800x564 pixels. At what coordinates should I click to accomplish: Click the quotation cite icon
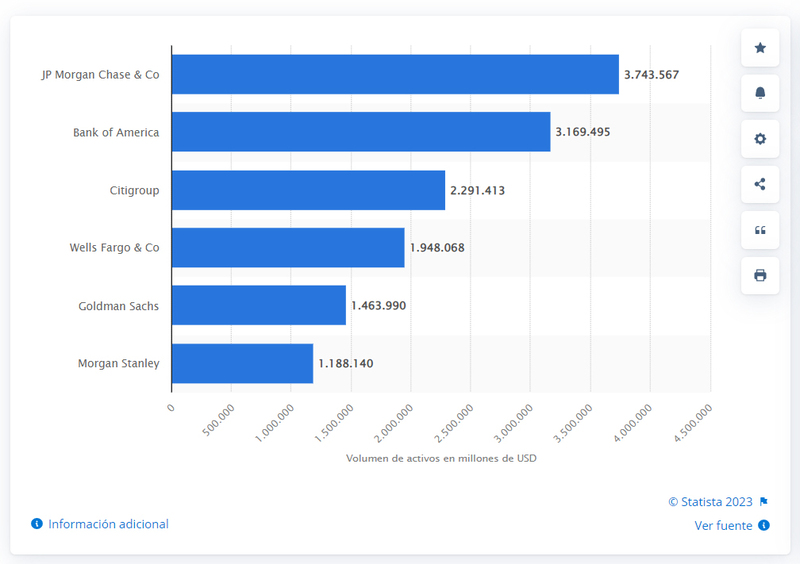click(x=760, y=230)
